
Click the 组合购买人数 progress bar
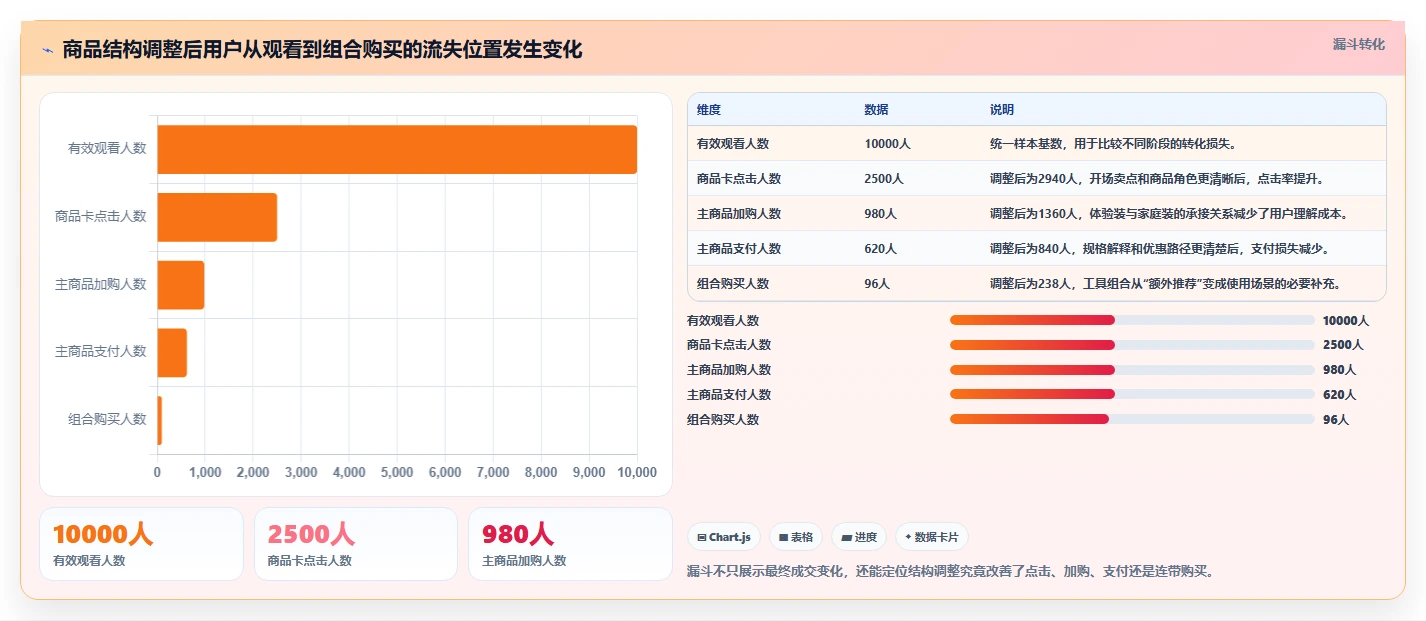click(x=1132, y=419)
